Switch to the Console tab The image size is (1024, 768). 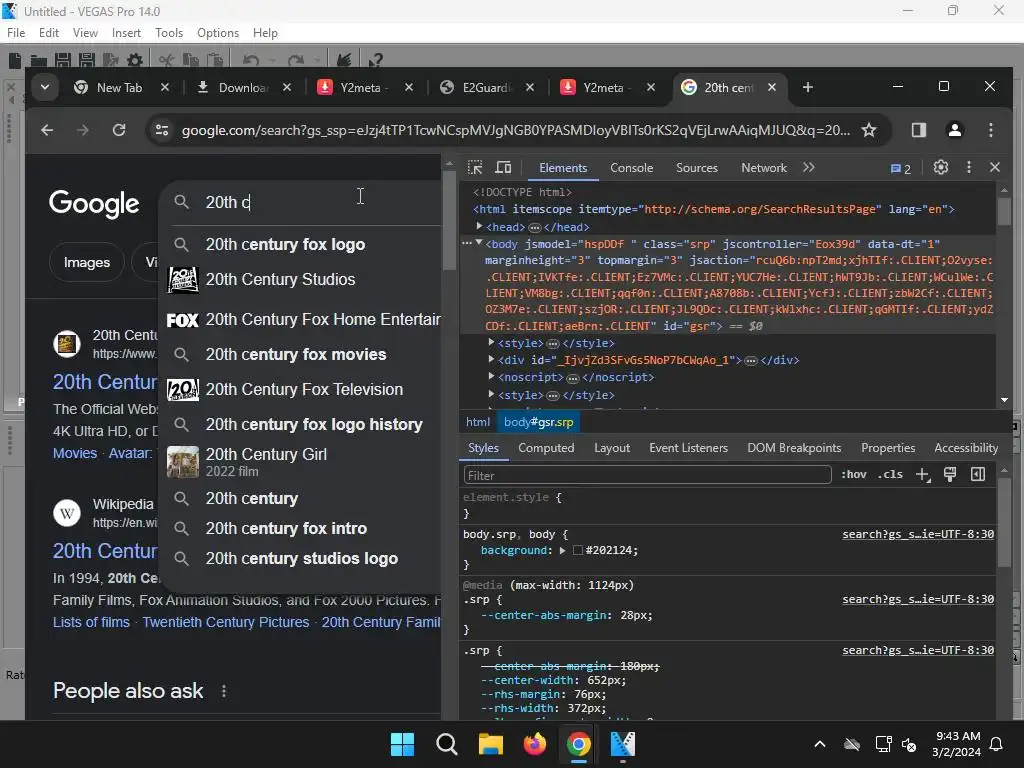tap(631, 168)
